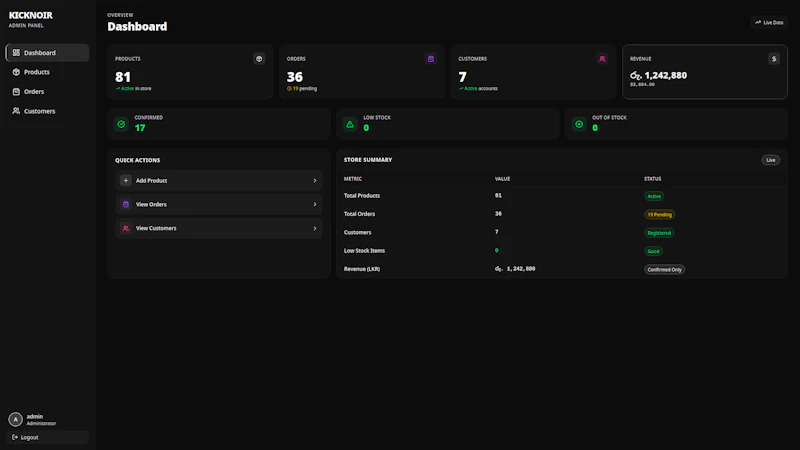800x450 pixels.
Task: Click the Revenue (LKR) row label
Action: pos(362,269)
